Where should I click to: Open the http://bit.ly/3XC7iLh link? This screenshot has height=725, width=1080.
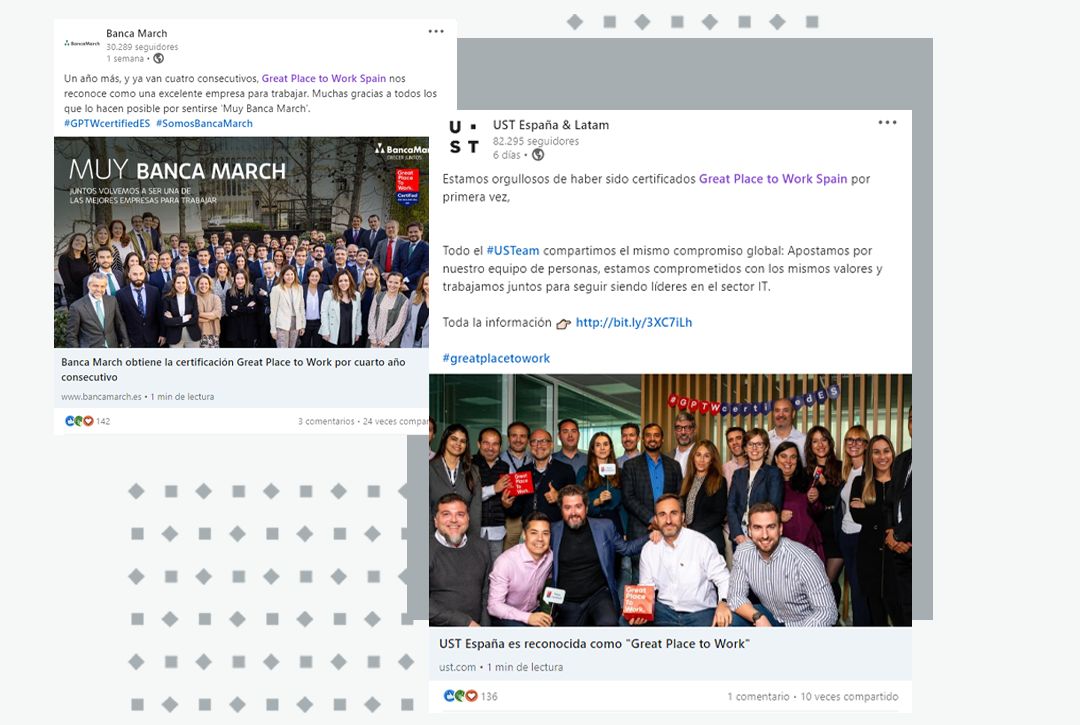[634, 322]
